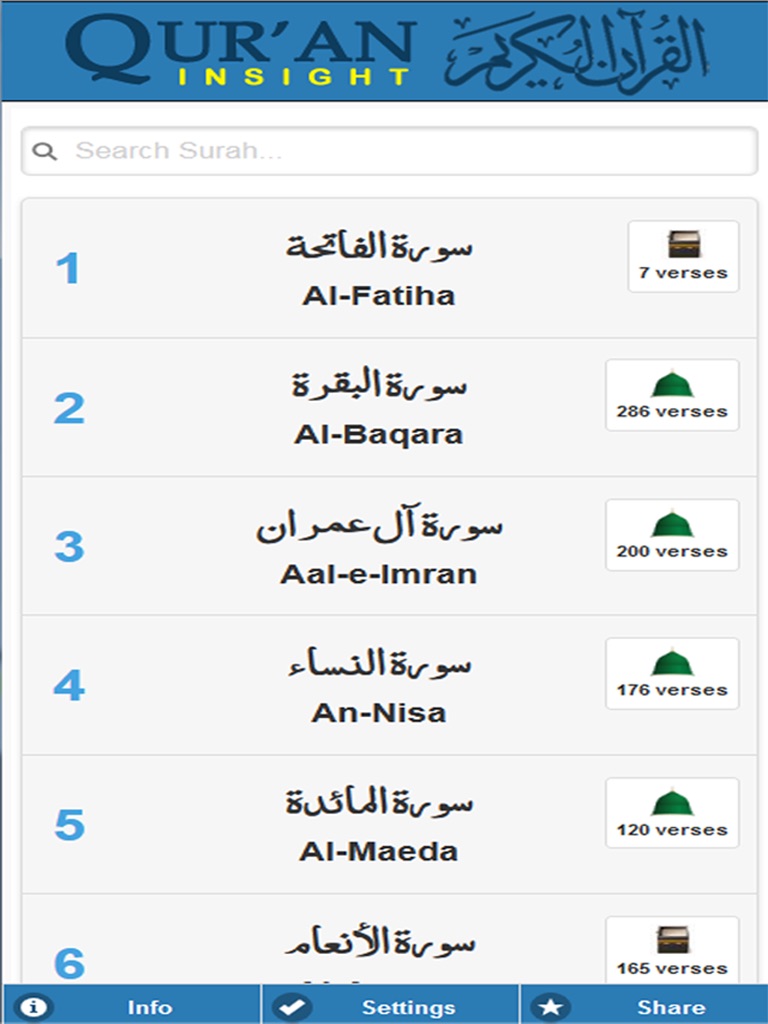
Task: Click the Share star icon
Action: (549, 1006)
